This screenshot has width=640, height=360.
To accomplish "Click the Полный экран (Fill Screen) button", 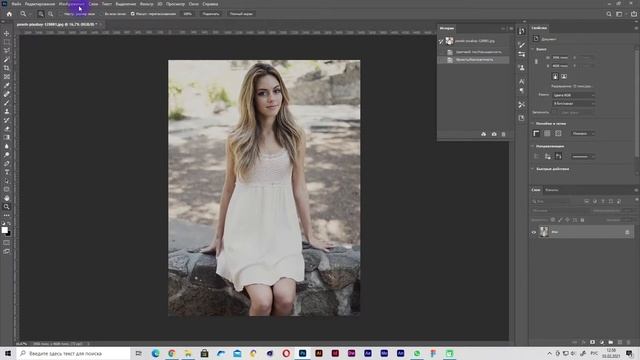I will point(241,14).
